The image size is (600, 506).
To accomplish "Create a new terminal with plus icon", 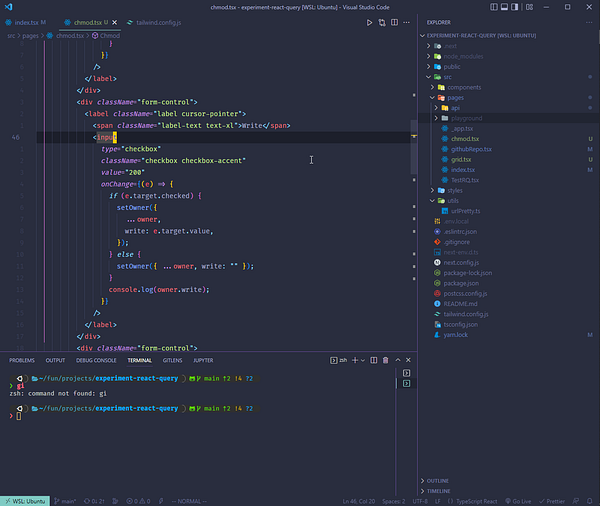I will point(355,360).
